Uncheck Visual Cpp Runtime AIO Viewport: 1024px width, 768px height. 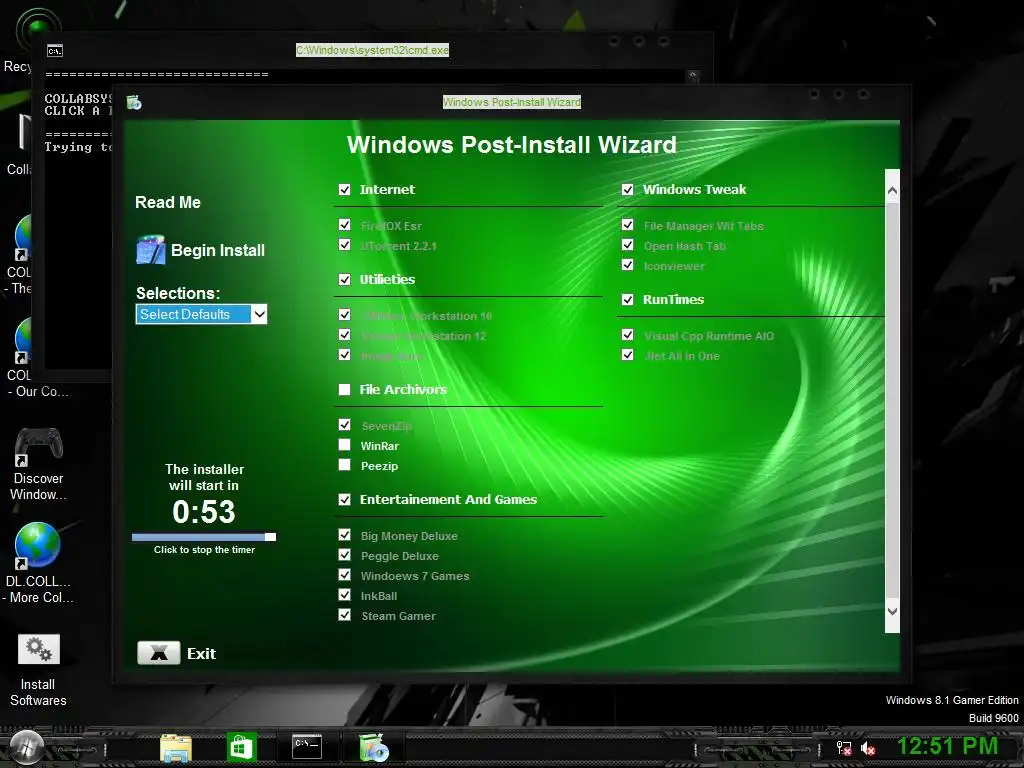click(628, 335)
